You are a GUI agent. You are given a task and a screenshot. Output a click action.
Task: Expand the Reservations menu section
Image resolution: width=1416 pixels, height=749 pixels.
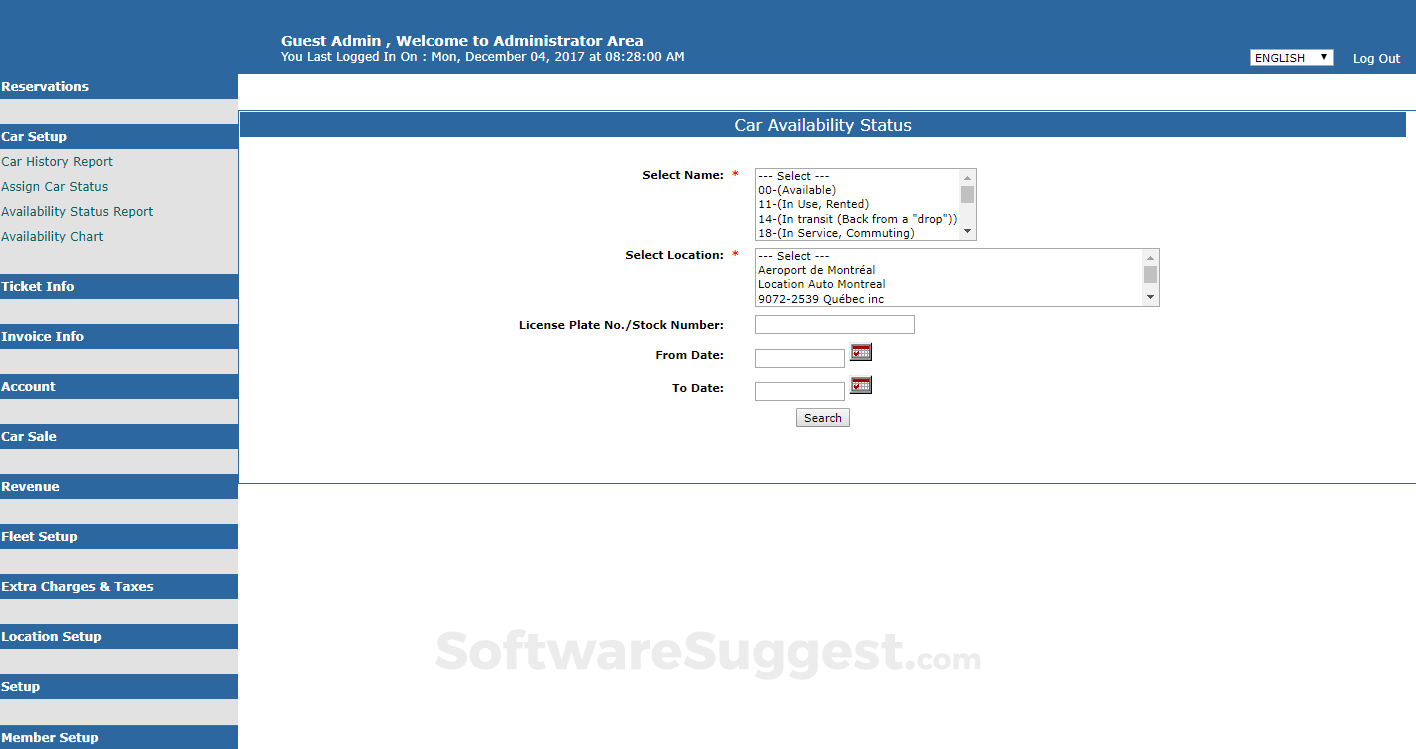tap(45, 86)
